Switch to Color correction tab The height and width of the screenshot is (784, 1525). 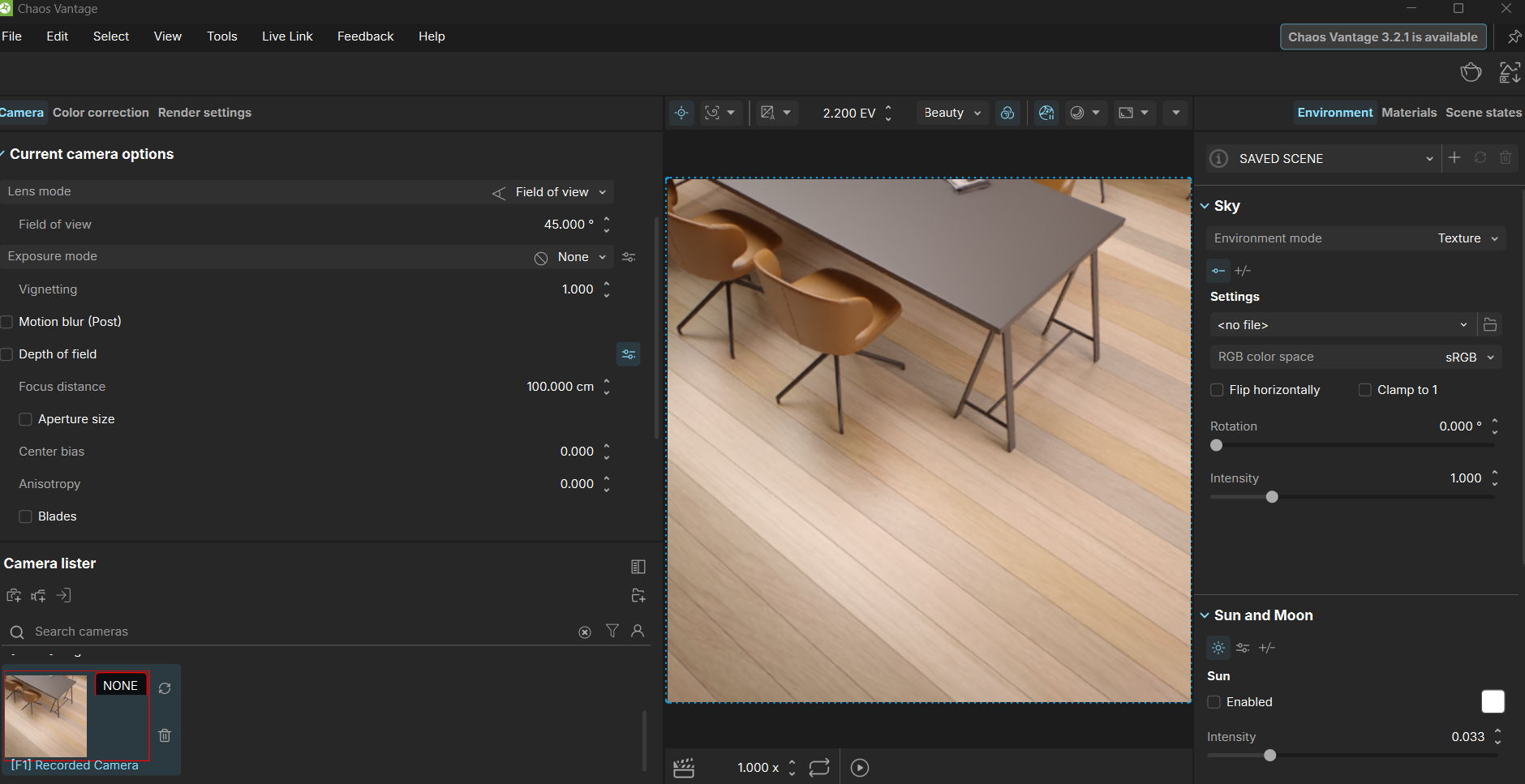(x=101, y=113)
